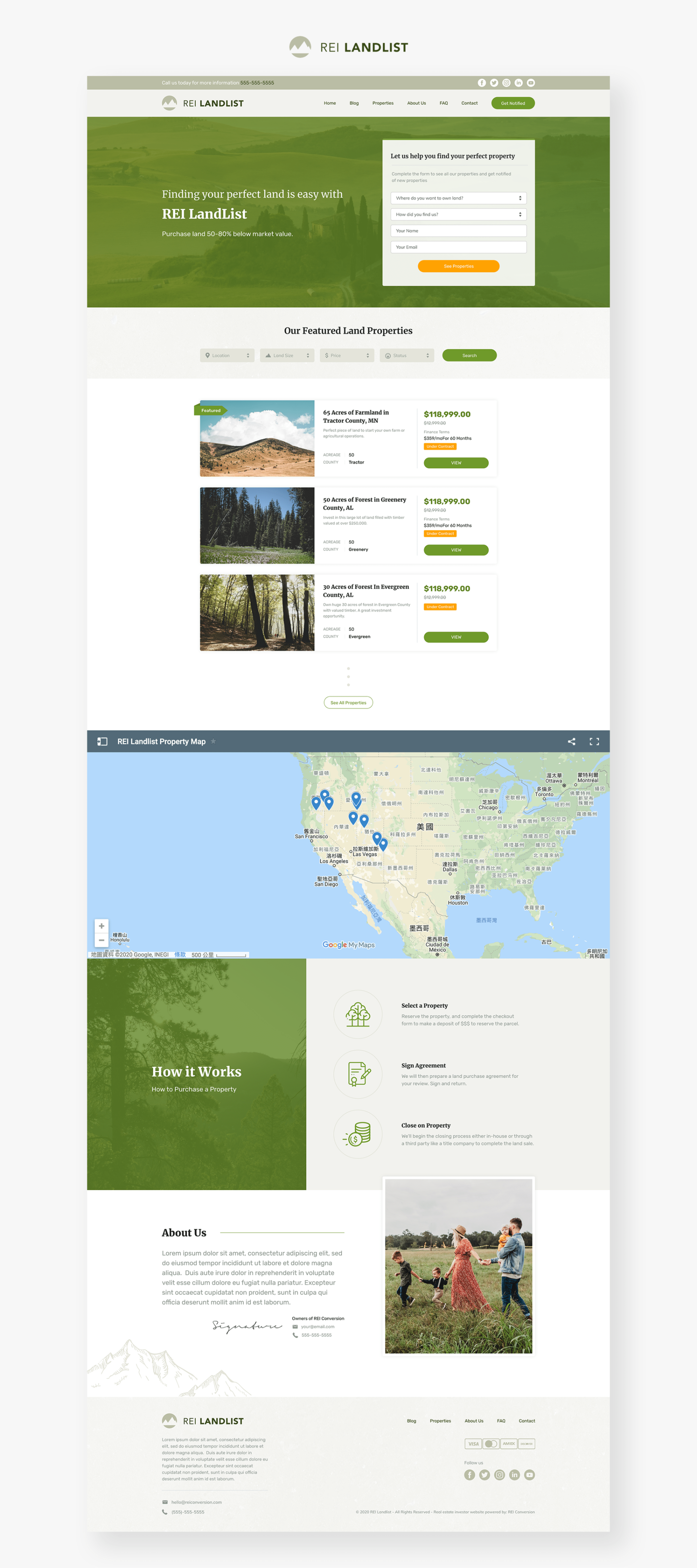Click the Discover payment icon in the footer
This screenshot has width=697, height=1568.
pos(526,1444)
